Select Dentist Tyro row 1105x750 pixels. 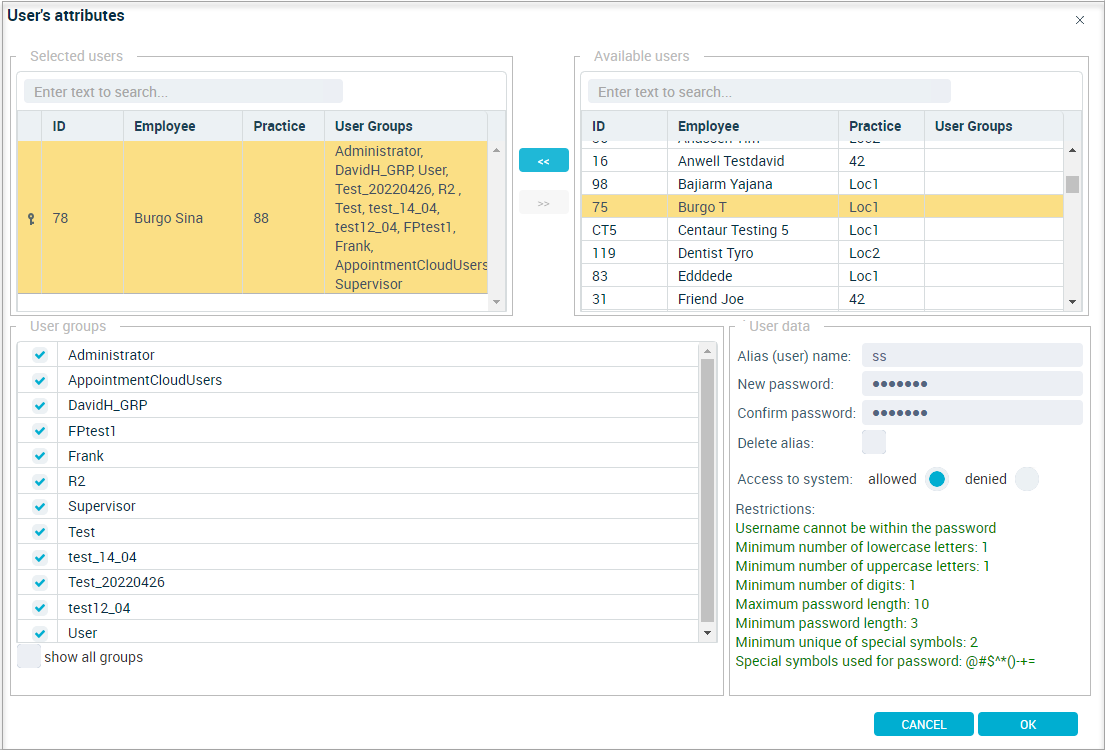(822, 253)
